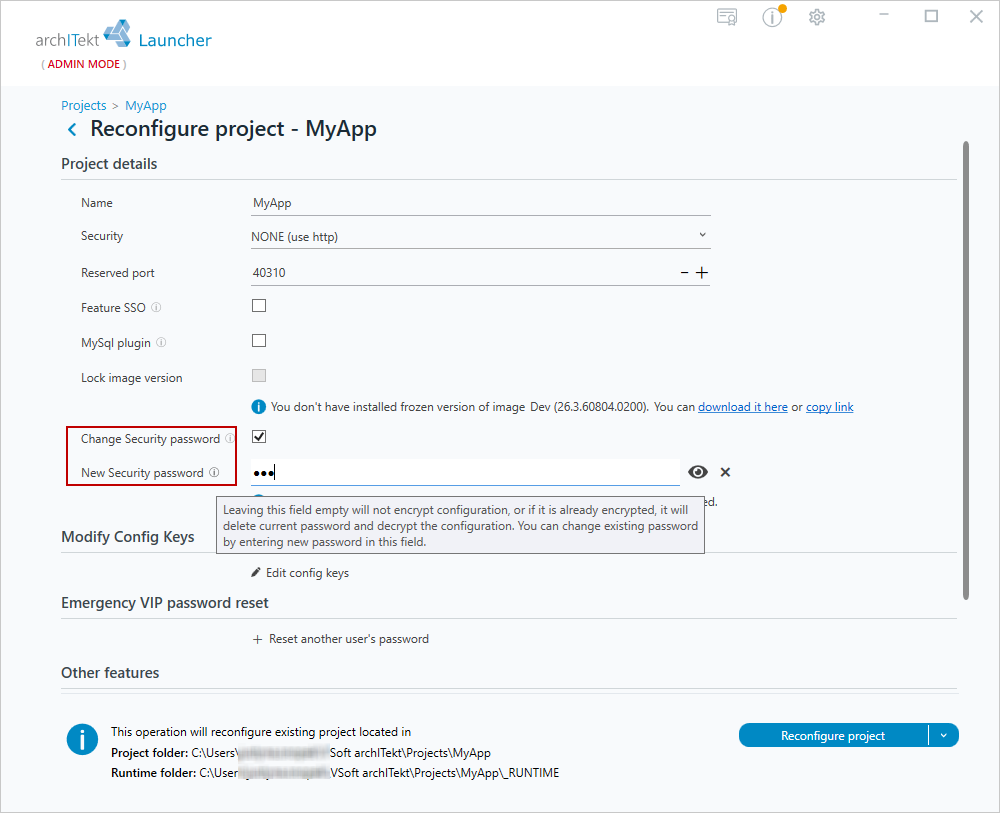Click the Project details section heading

tap(109, 164)
